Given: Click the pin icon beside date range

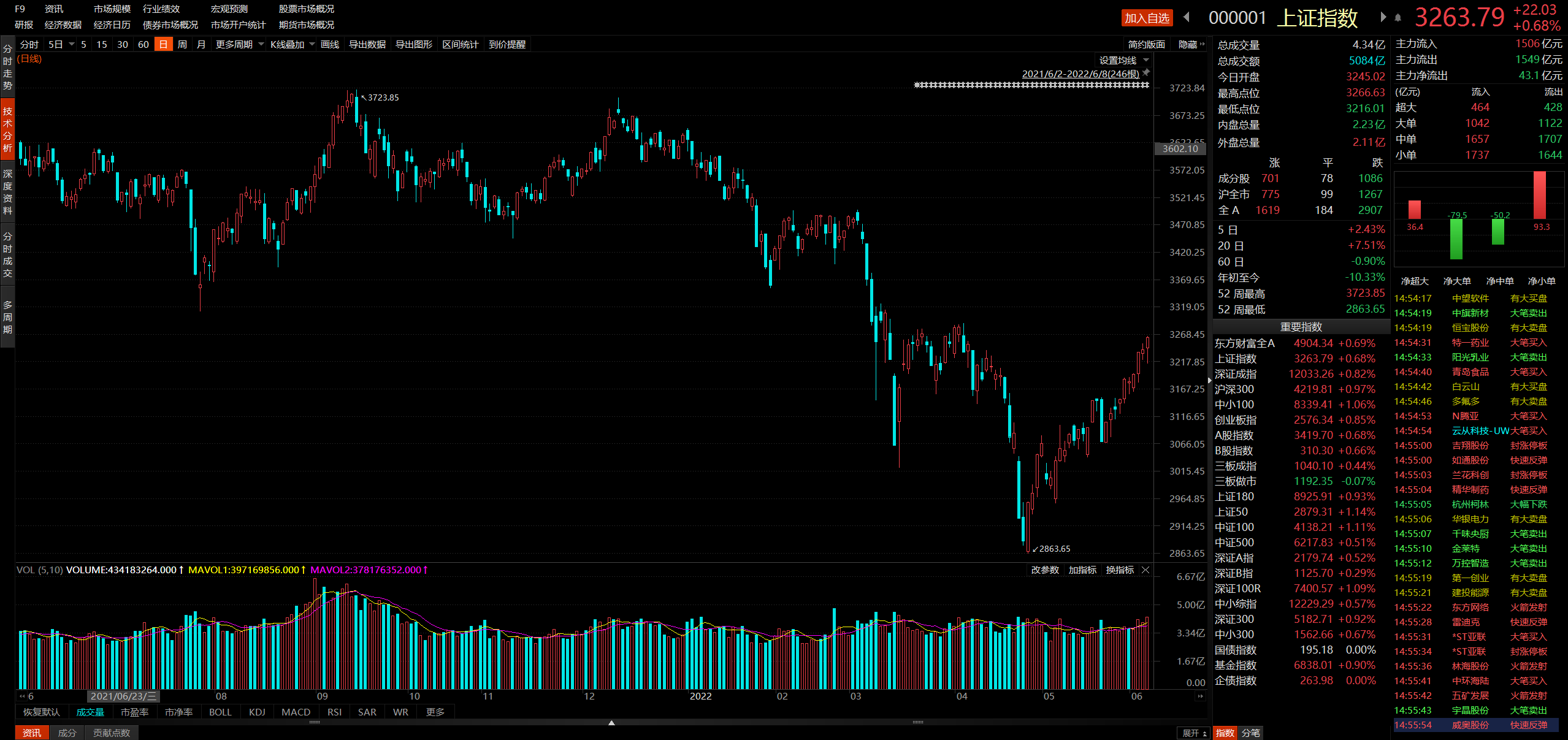Looking at the screenshot, I should [x=1145, y=73].
